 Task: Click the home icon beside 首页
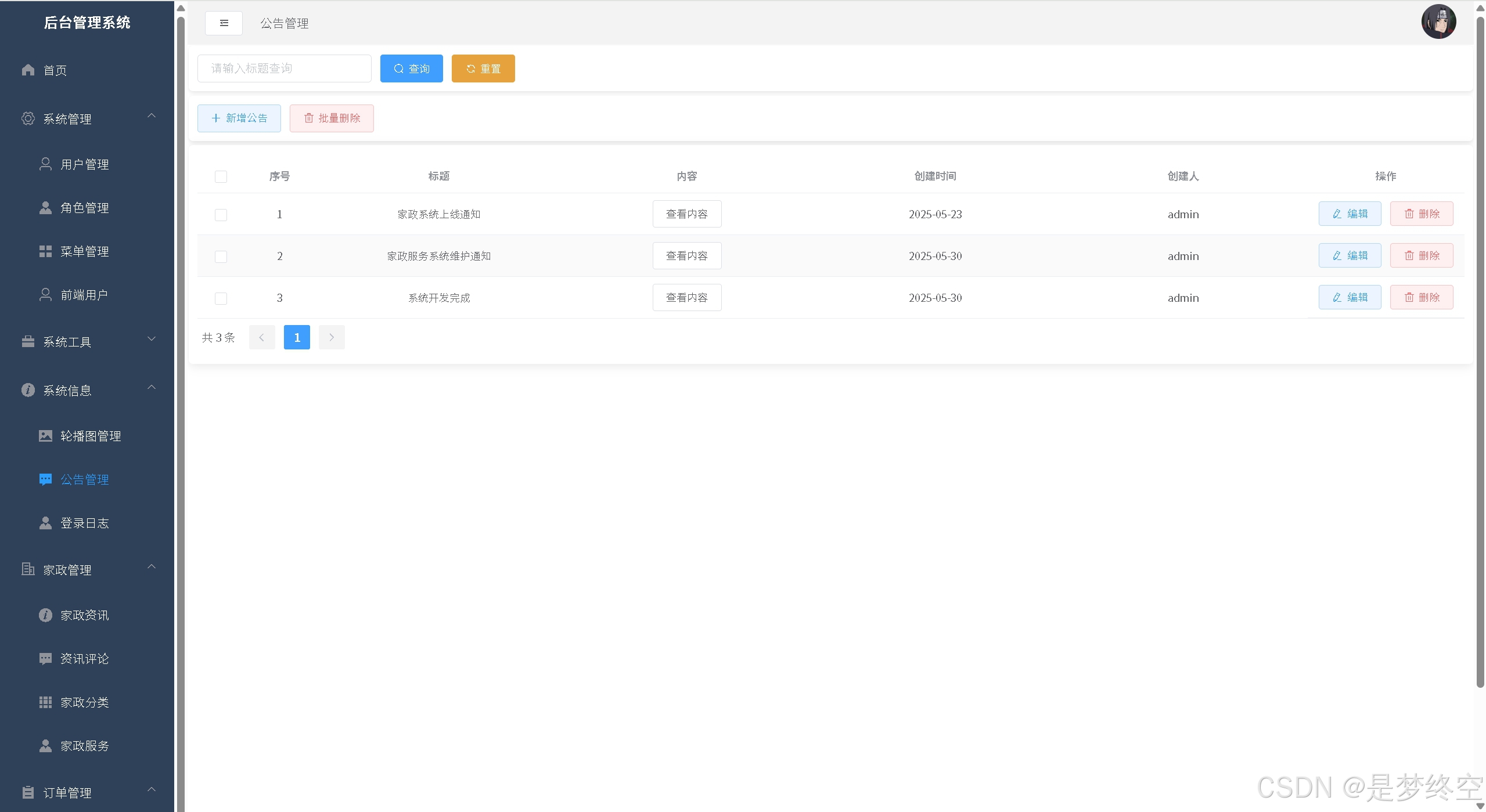pyautogui.click(x=28, y=70)
